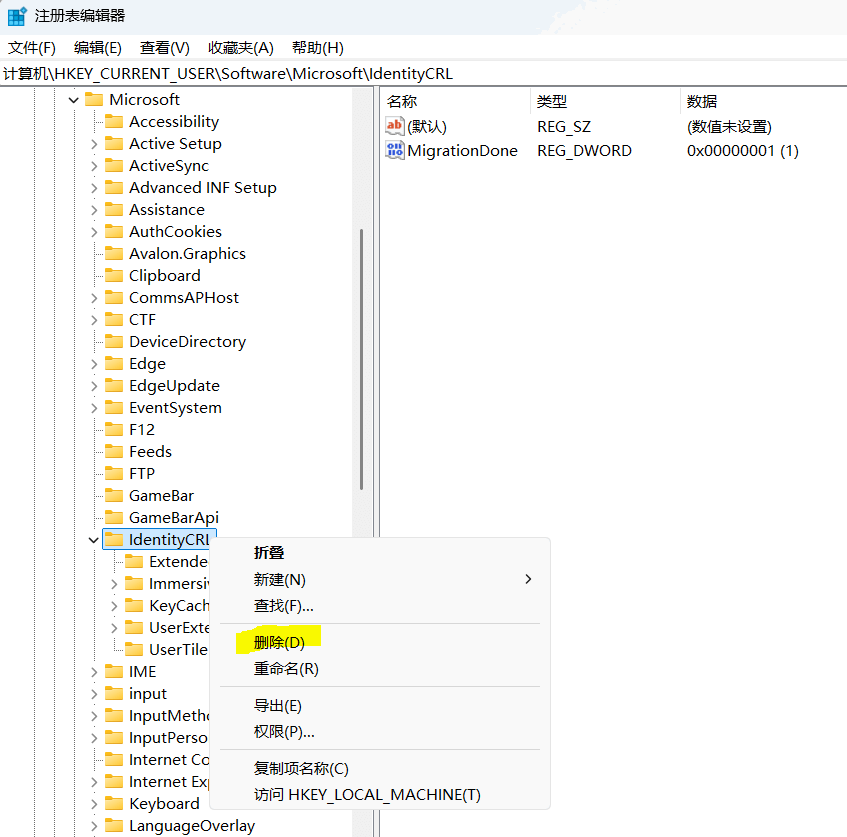
Task: Open the 新建(N) submenu arrow
Action: click(x=528, y=580)
